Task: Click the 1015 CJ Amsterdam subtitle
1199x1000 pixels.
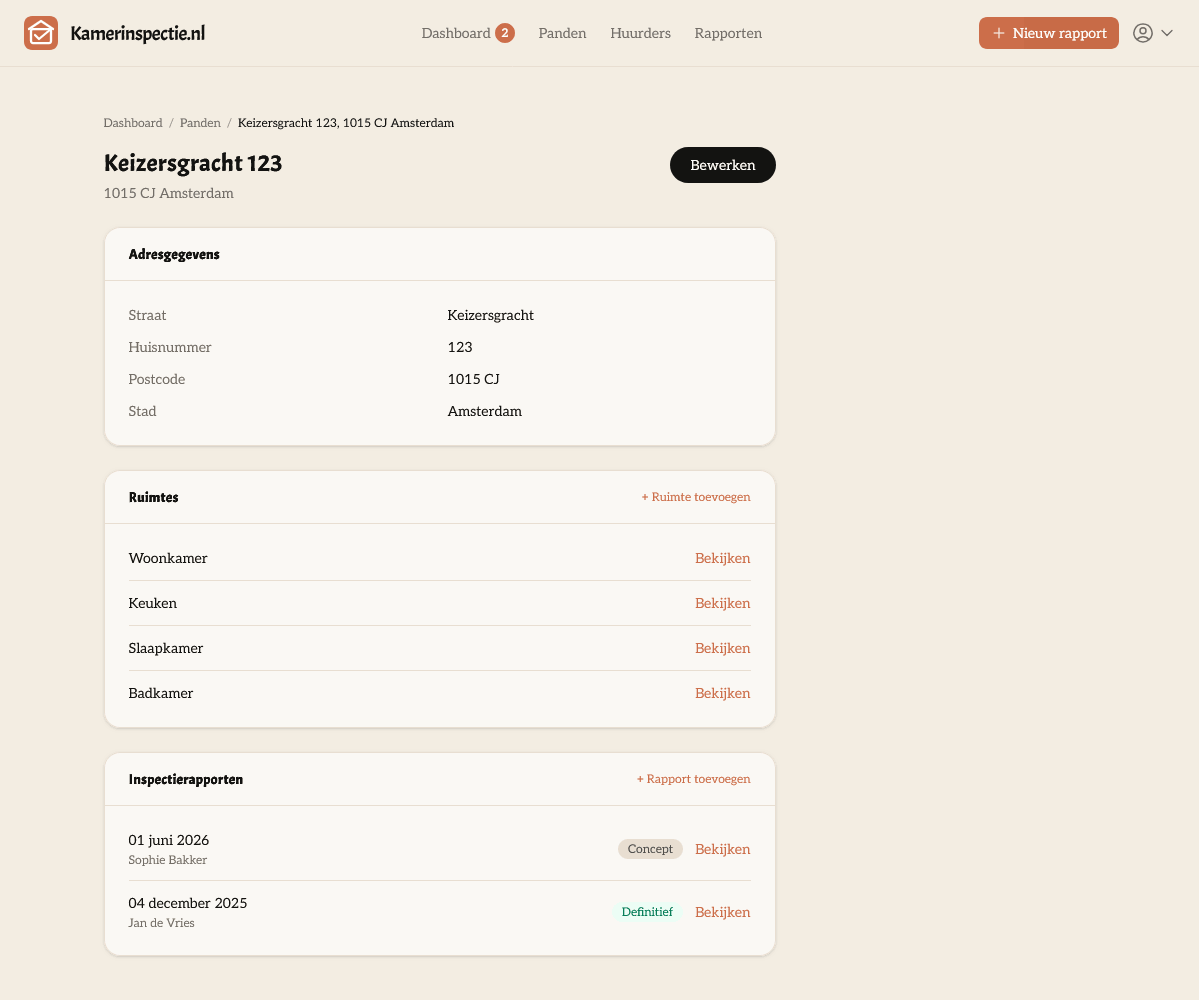Action: pyautogui.click(x=169, y=193)
